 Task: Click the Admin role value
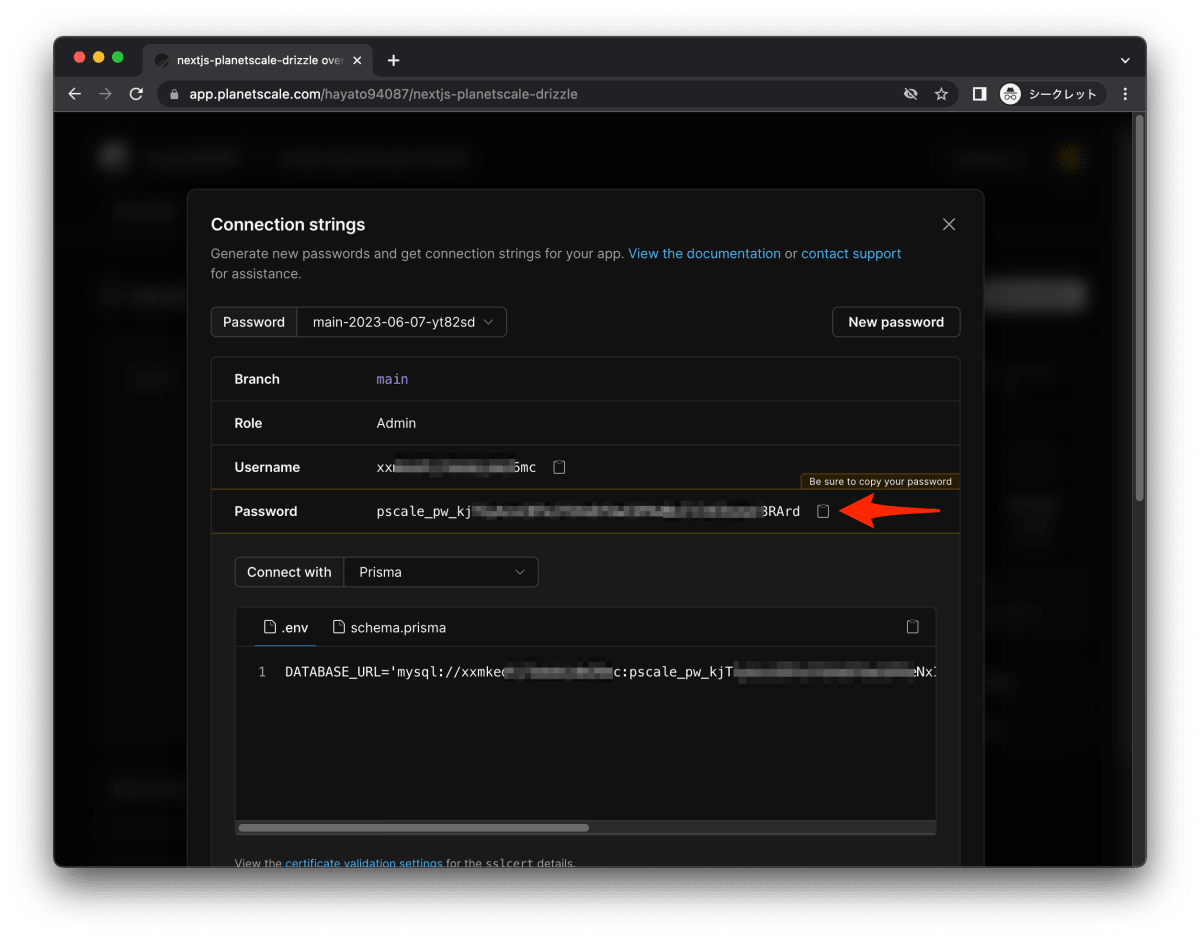pos(396,423)
